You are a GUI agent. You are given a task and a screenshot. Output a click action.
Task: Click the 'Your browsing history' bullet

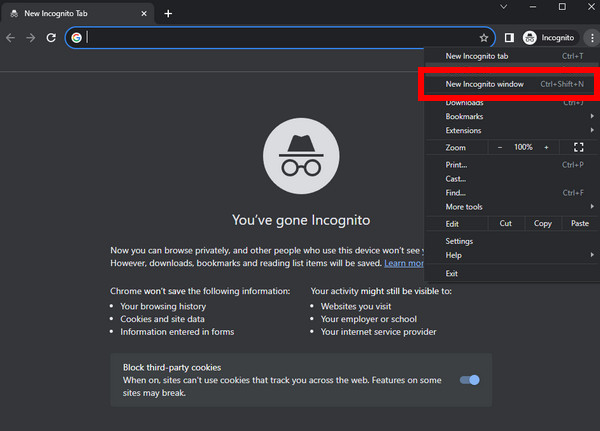coord(163,306)
